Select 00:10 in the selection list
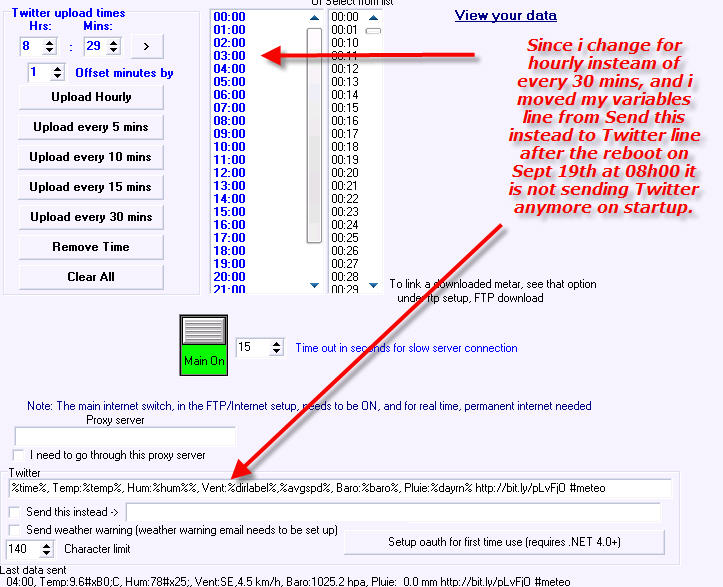Image resolution: width=723 pixels, height=587 pixels. [x=345, y=43]
